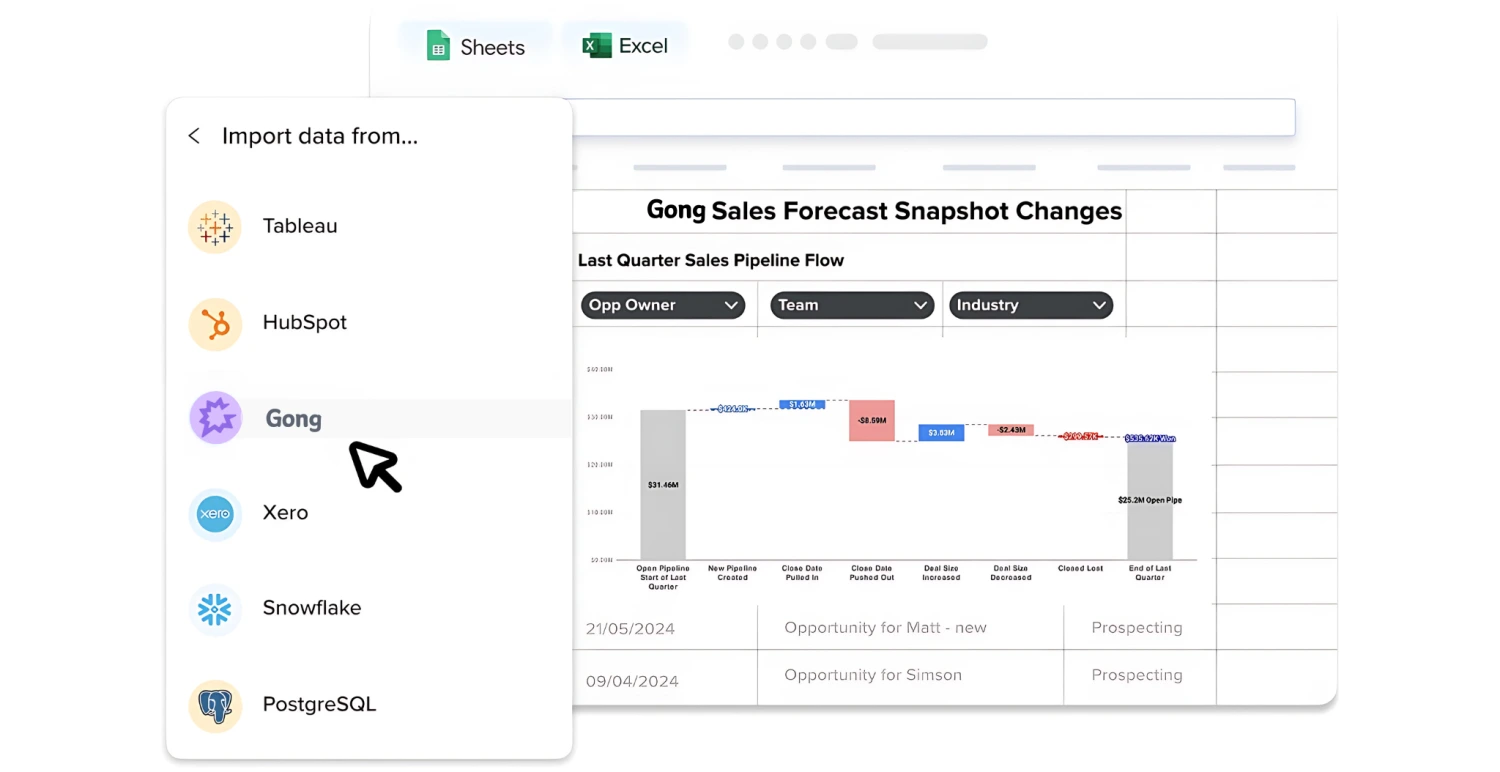The height and width of the screenshot is (772, 1500).
Task: Click the Opportunity for Simson cell
Action: [873, 675]
